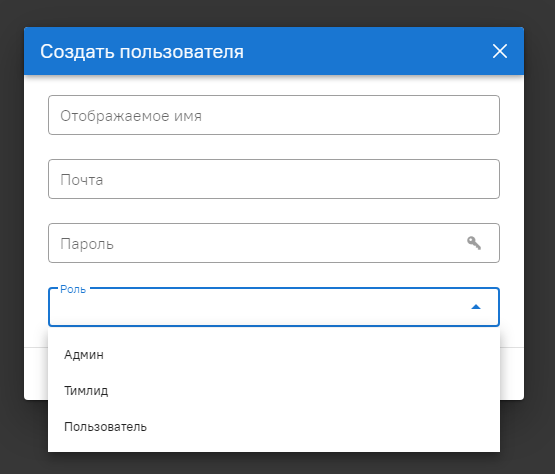
Task: Click into the Почта email field
Action: (x=274, y=179)
